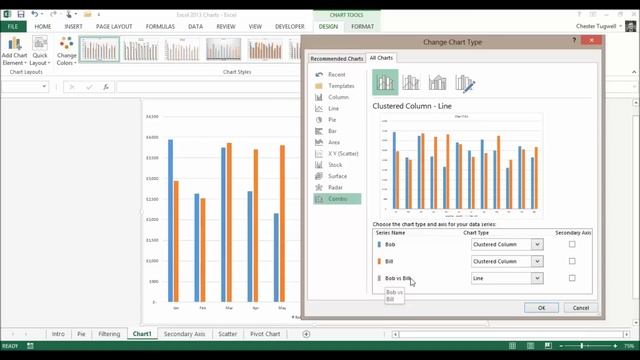
Task: Choose Column chart category
Action: (337, 97)
